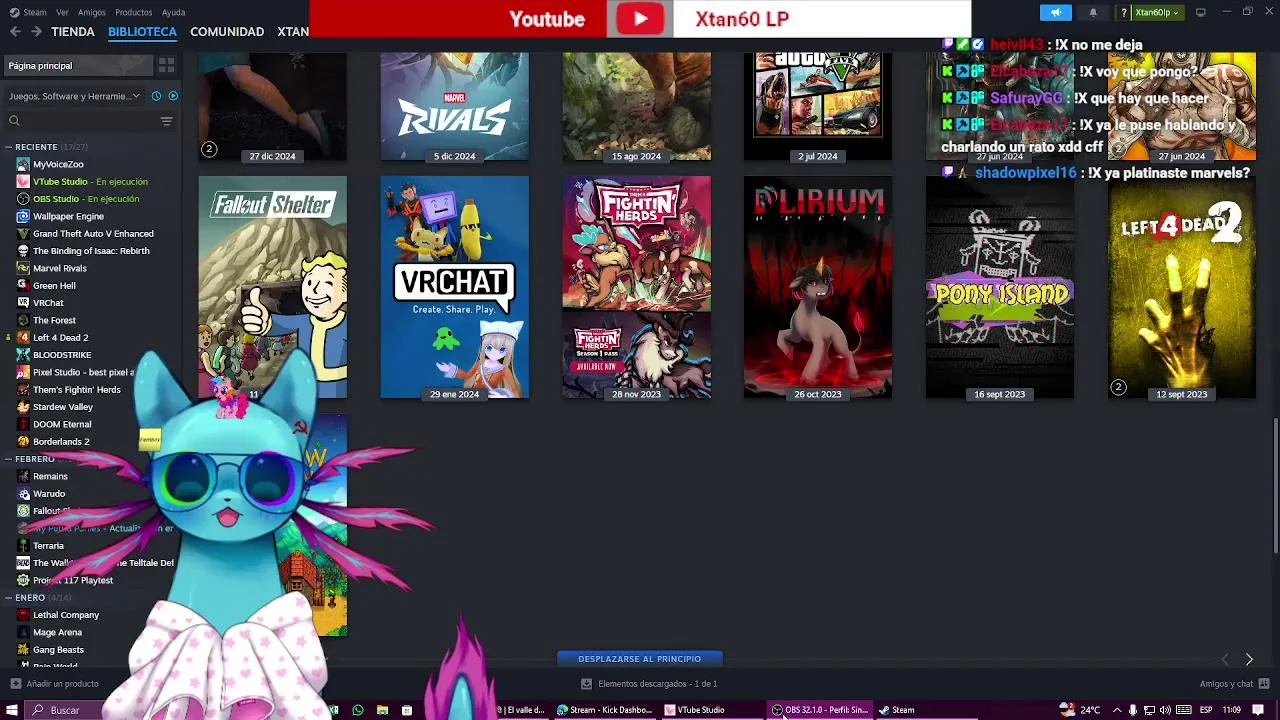Collapse the RECIENTE section

click(8, 147)
